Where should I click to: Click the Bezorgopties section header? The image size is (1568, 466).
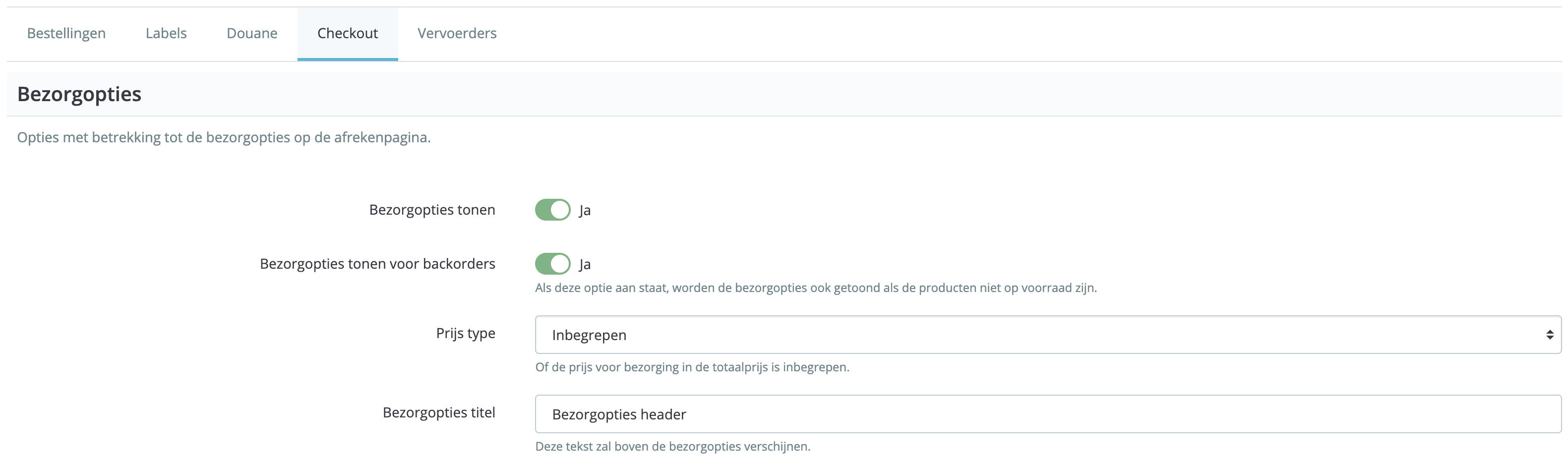79,94
